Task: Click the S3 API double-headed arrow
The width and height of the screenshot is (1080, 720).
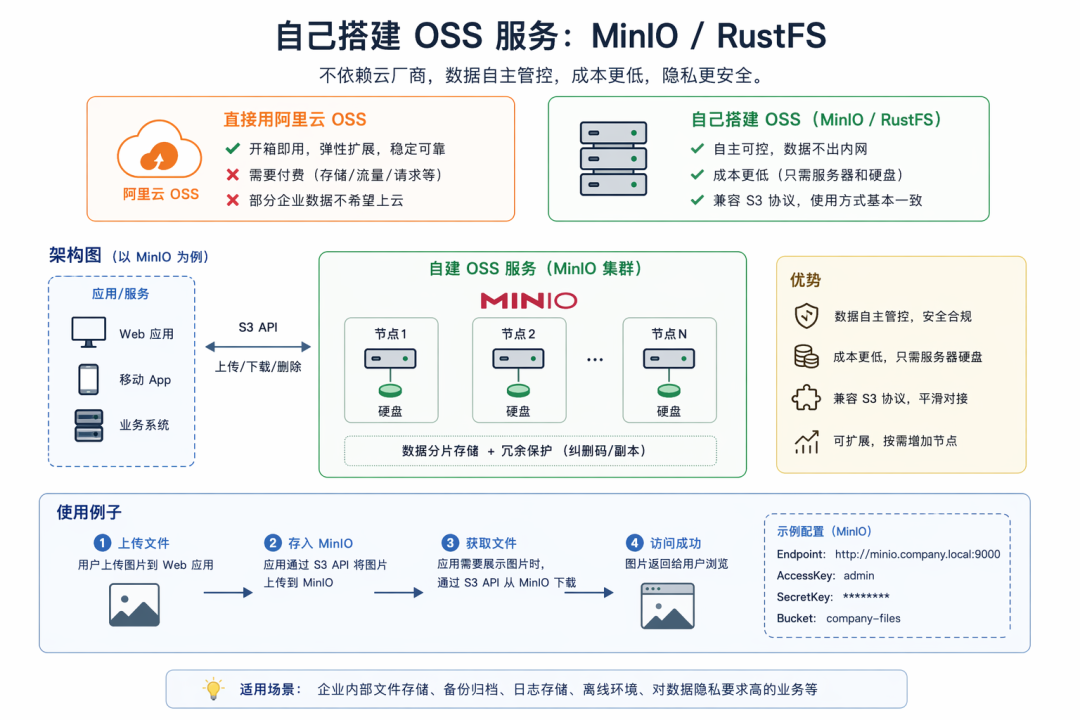Action: pyautogui.click(x=258, y=347)
